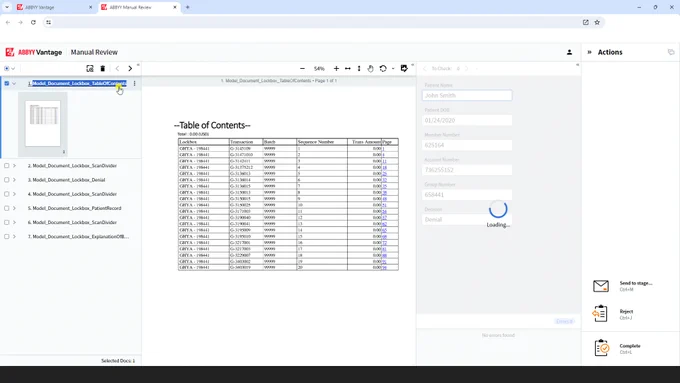This screenshot has width=680, height=383.
Task: Click Group Number field 658441
Action: pyautogui.click(x=467, y=195)
